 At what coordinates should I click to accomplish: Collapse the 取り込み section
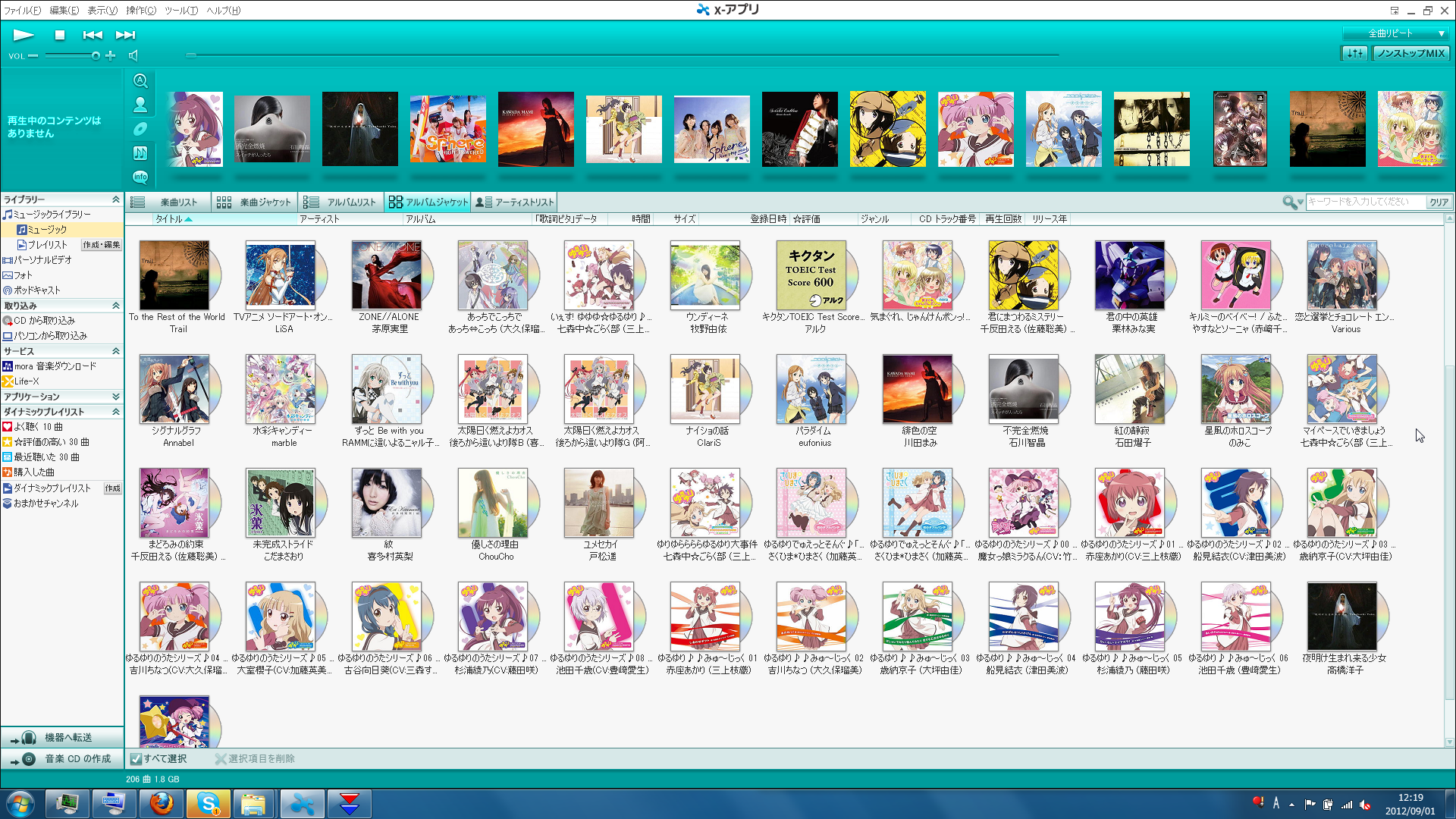(116, 306)
